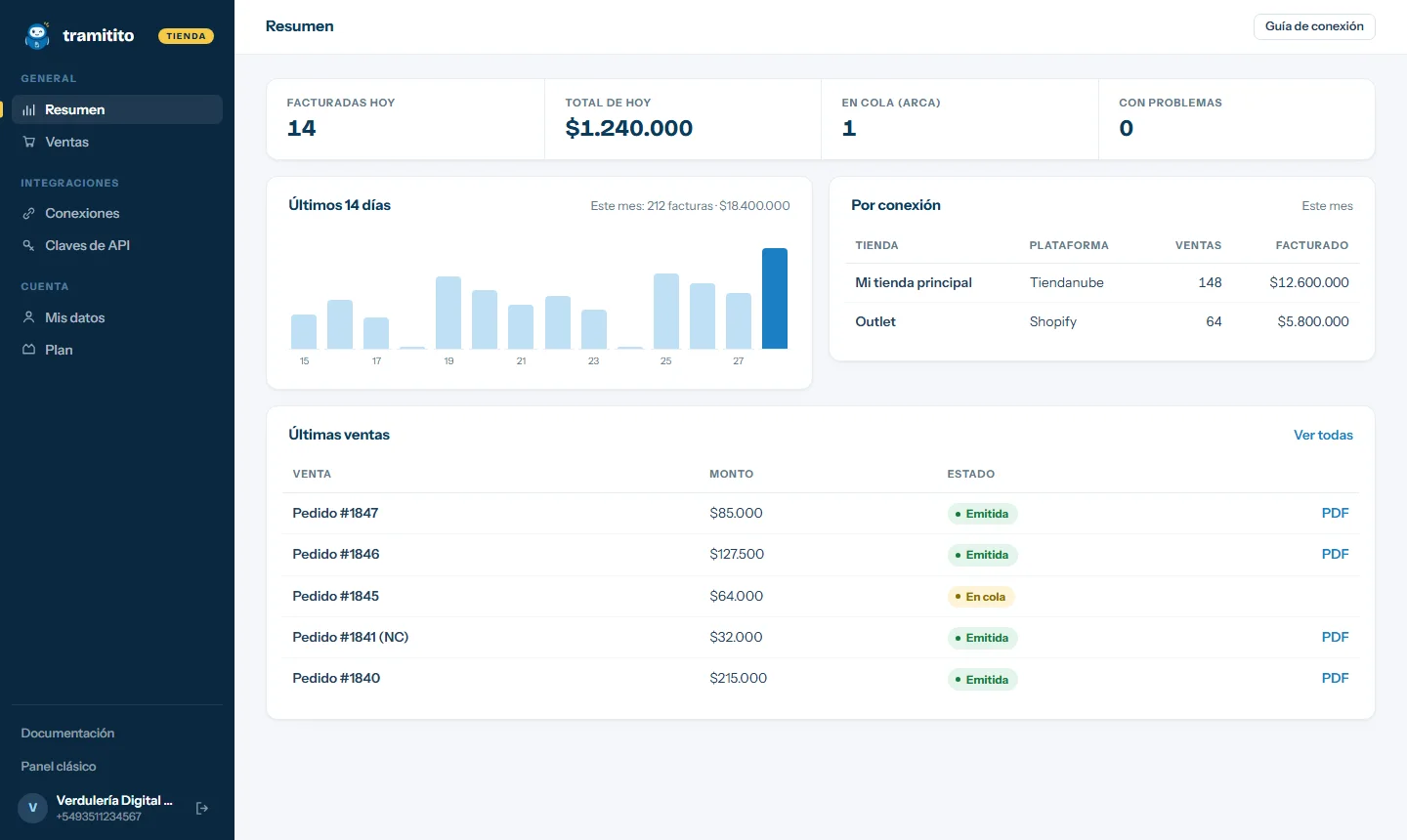Image resolution: width=1407 pixels, height=840 pixels.
Task: Click the Ventas shopping cart icon
Action: [x=29, y=143]
